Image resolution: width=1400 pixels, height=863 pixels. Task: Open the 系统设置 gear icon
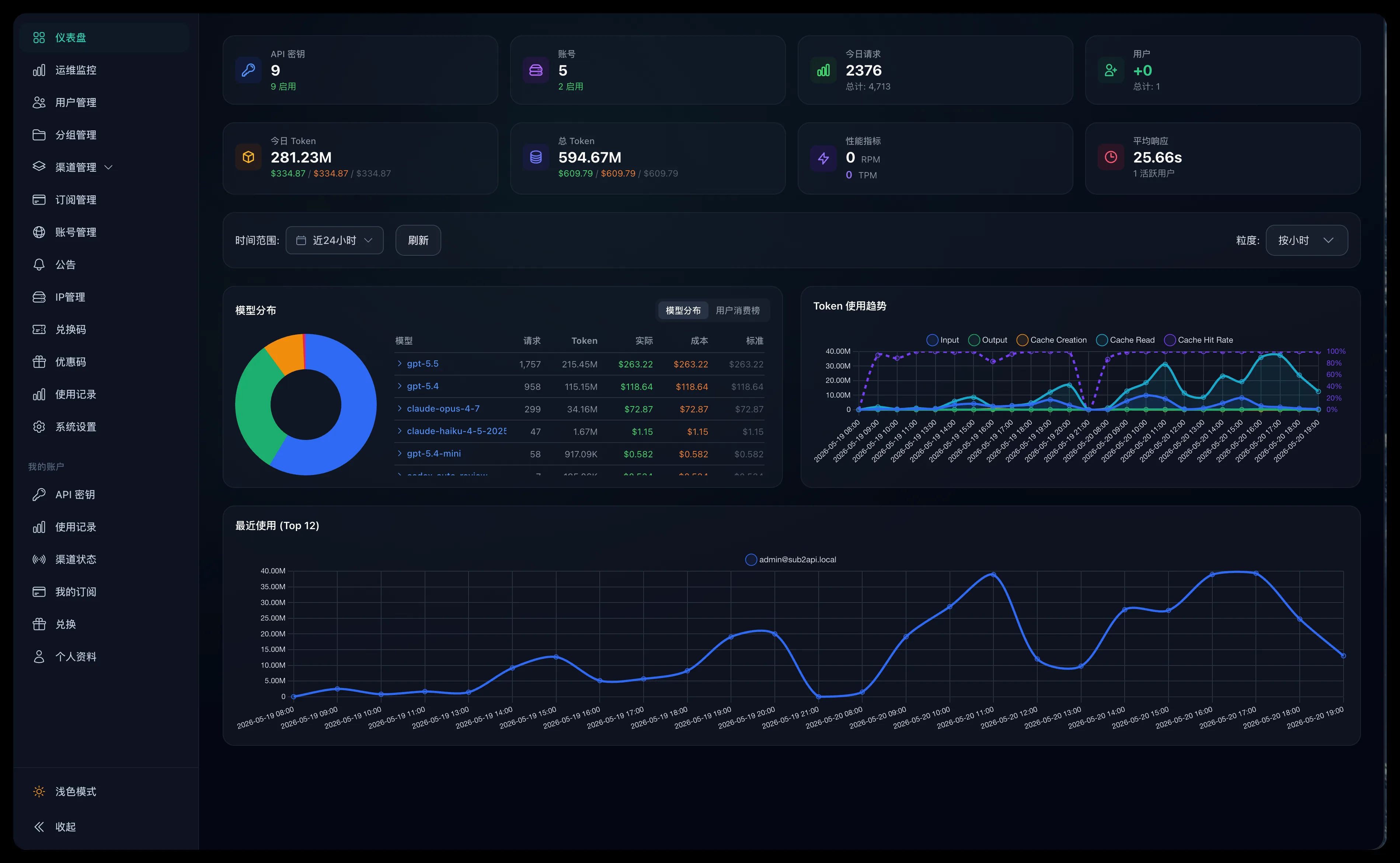[x=39, y=427]
